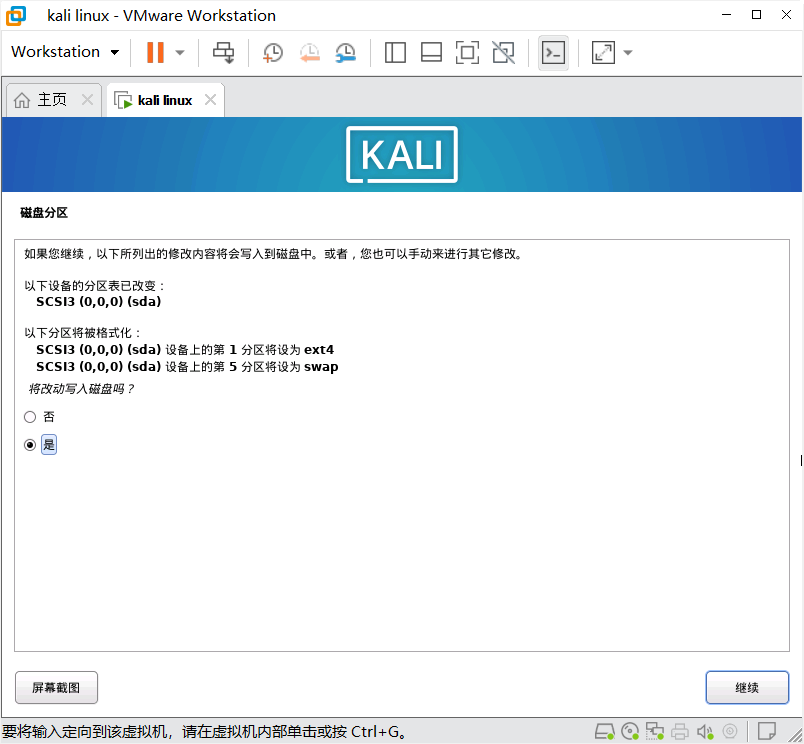
Task: Click the 磁盘分区 heading
Action: (44, 213)
